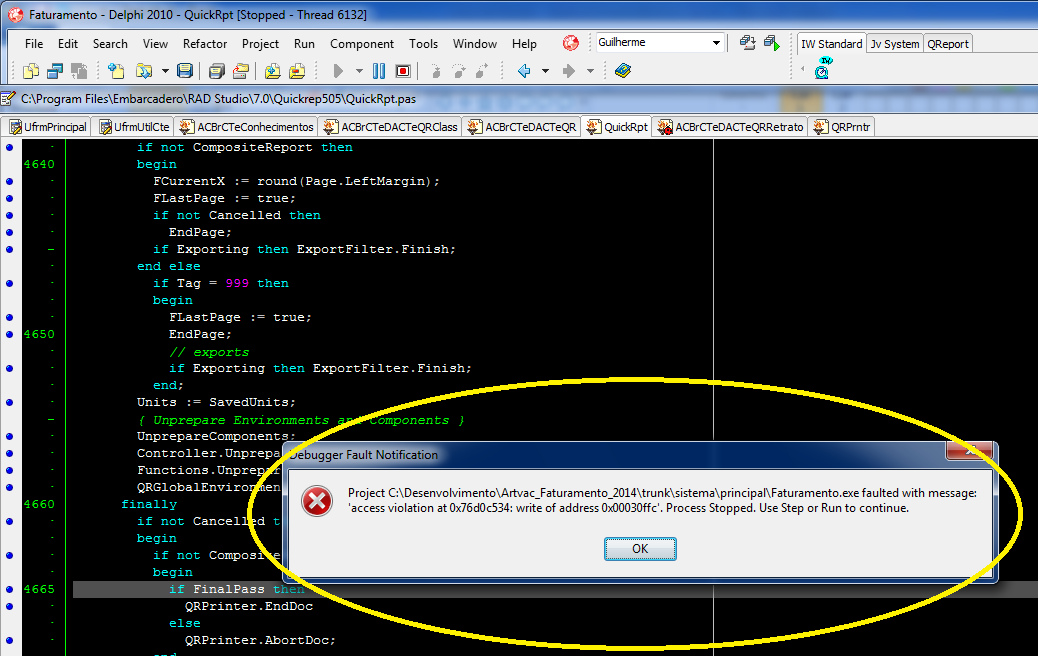
Task: Open the Guilherme desktop layout dropdown
Action: pos(716,43)
